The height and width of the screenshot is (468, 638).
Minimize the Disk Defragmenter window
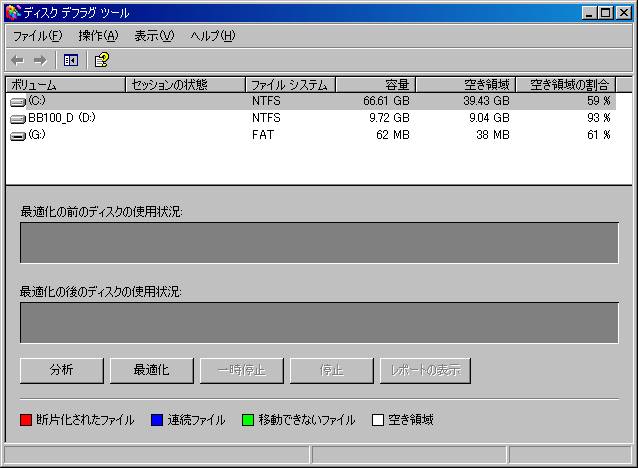pyautogui.click(x=589, y=13)
